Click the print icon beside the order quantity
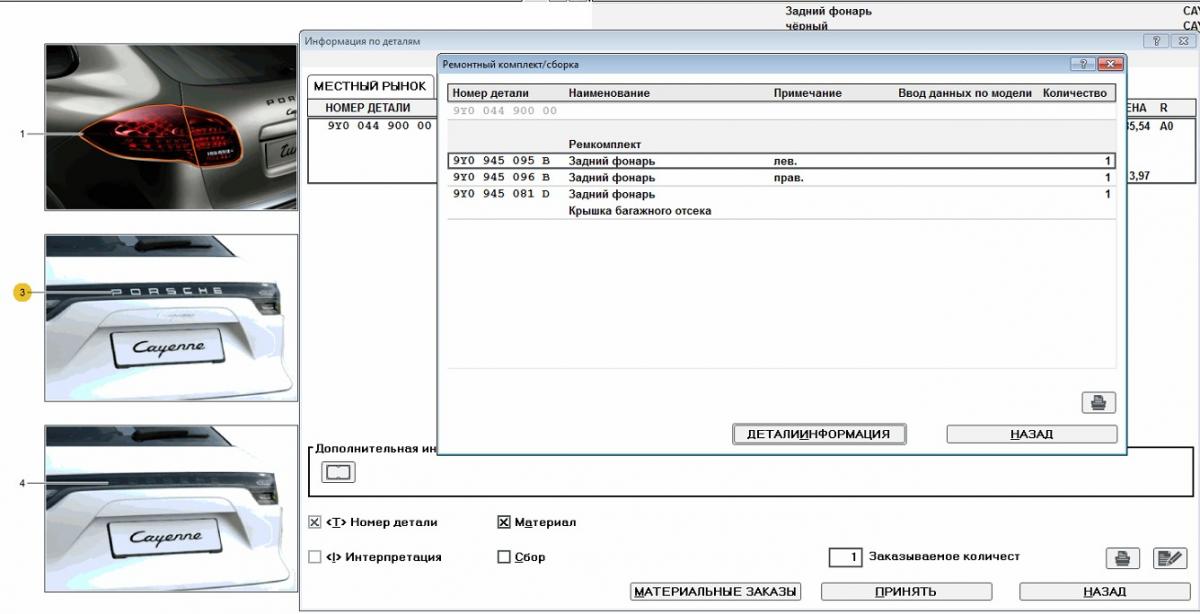 coord(1122,558)
